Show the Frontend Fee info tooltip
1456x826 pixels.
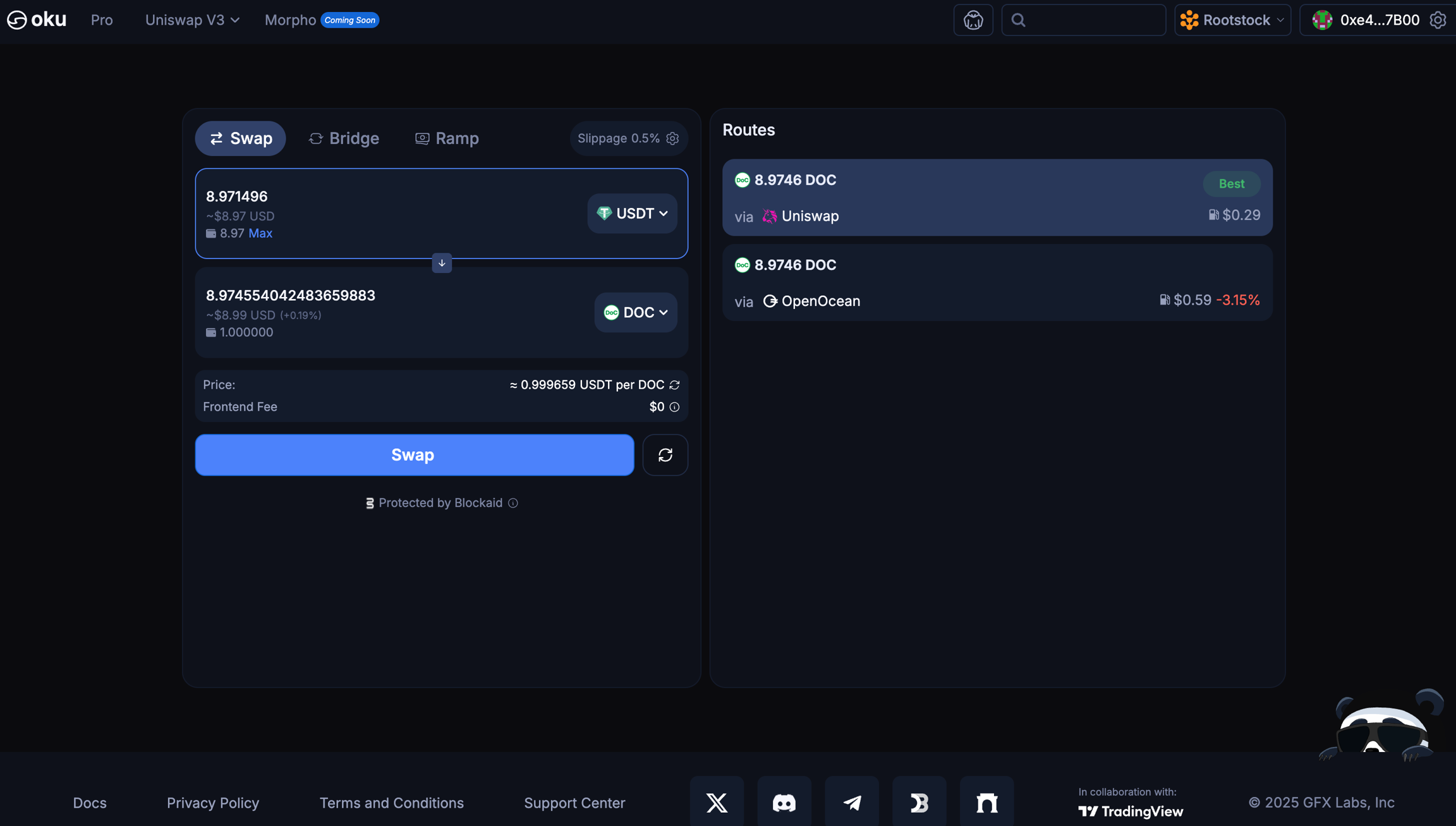[674, 407]
